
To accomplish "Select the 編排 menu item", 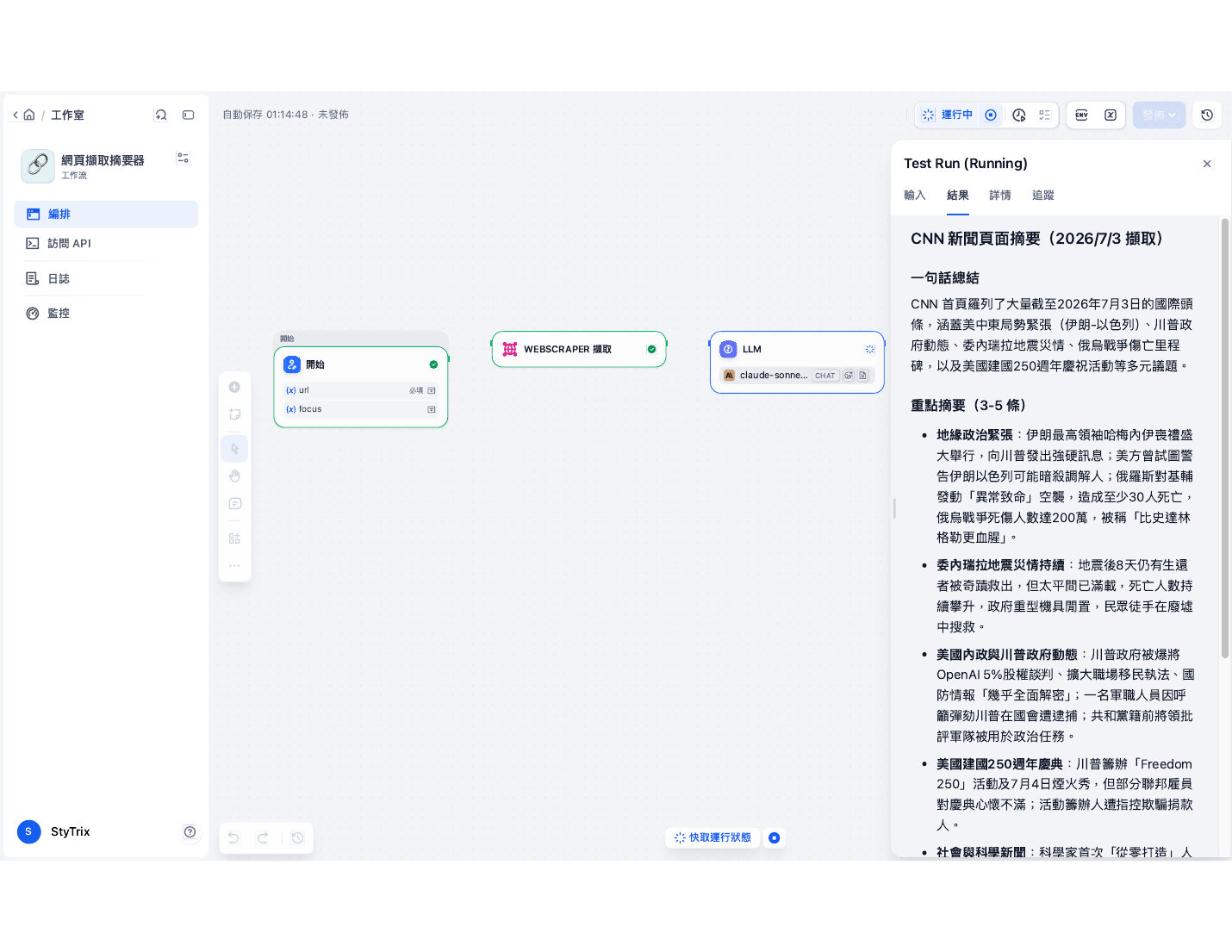I will tap(106, 215).
